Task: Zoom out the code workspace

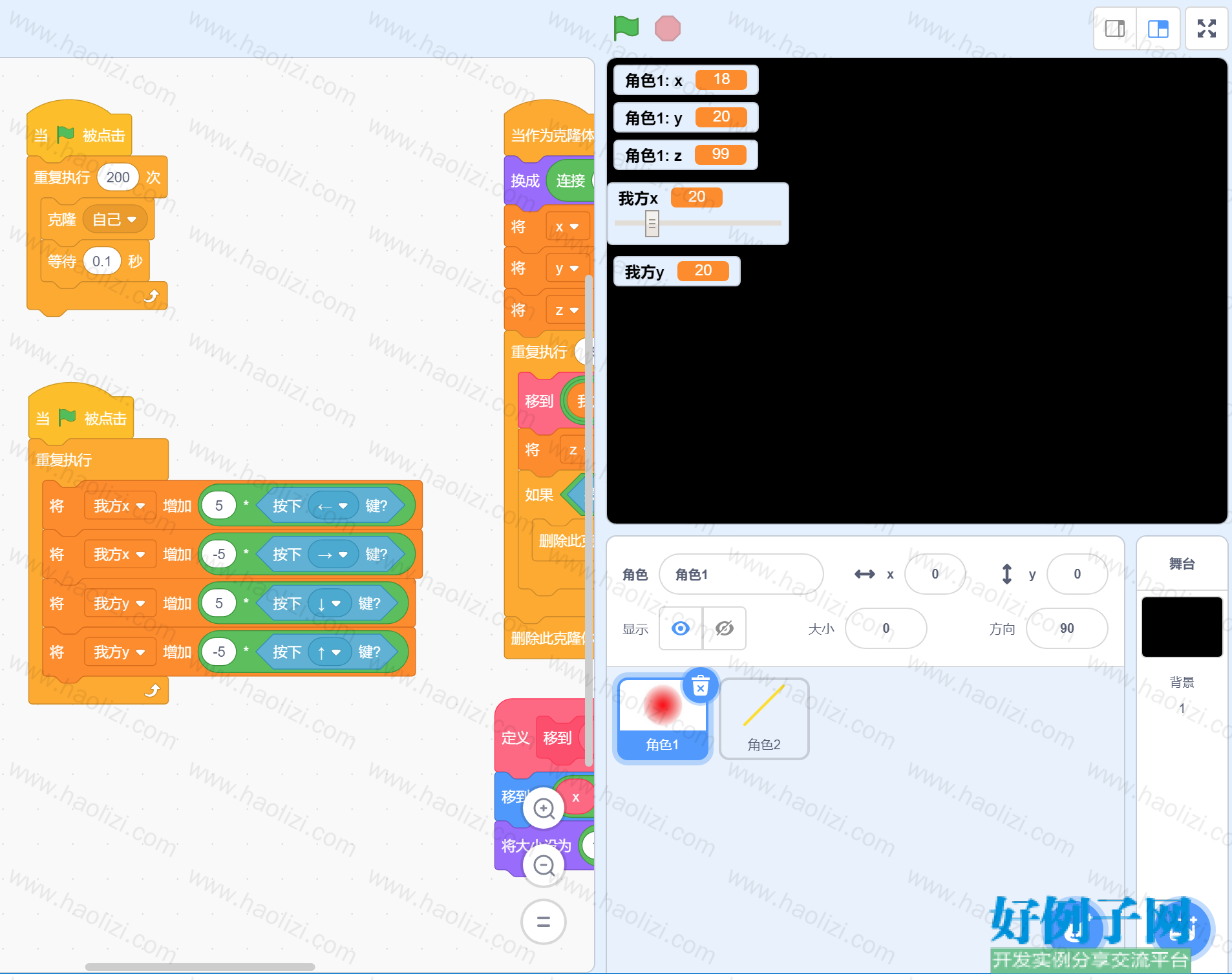Action: click(x=544, y=865)
